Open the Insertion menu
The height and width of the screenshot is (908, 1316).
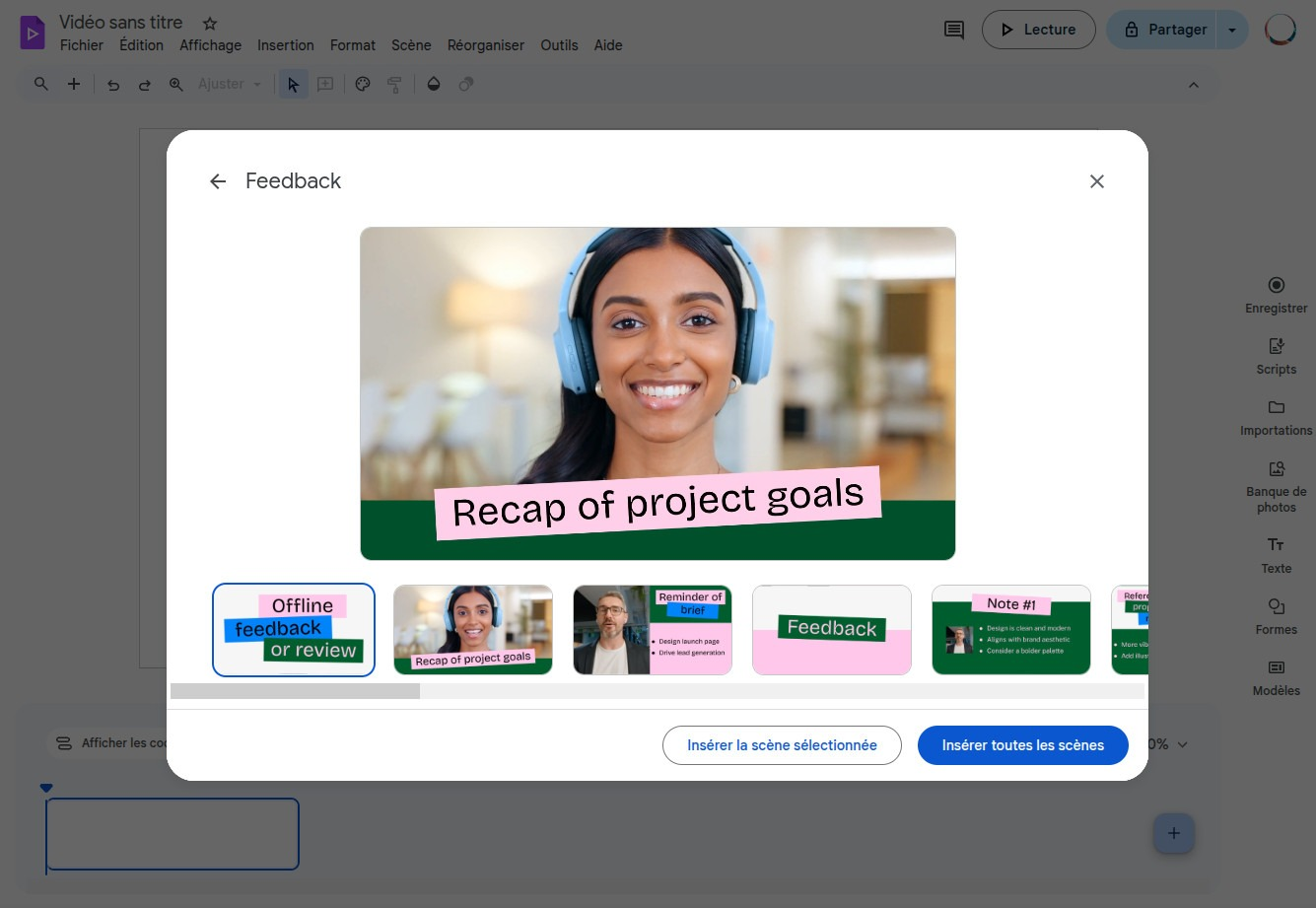pyautogui.click(x=285, y=45)
